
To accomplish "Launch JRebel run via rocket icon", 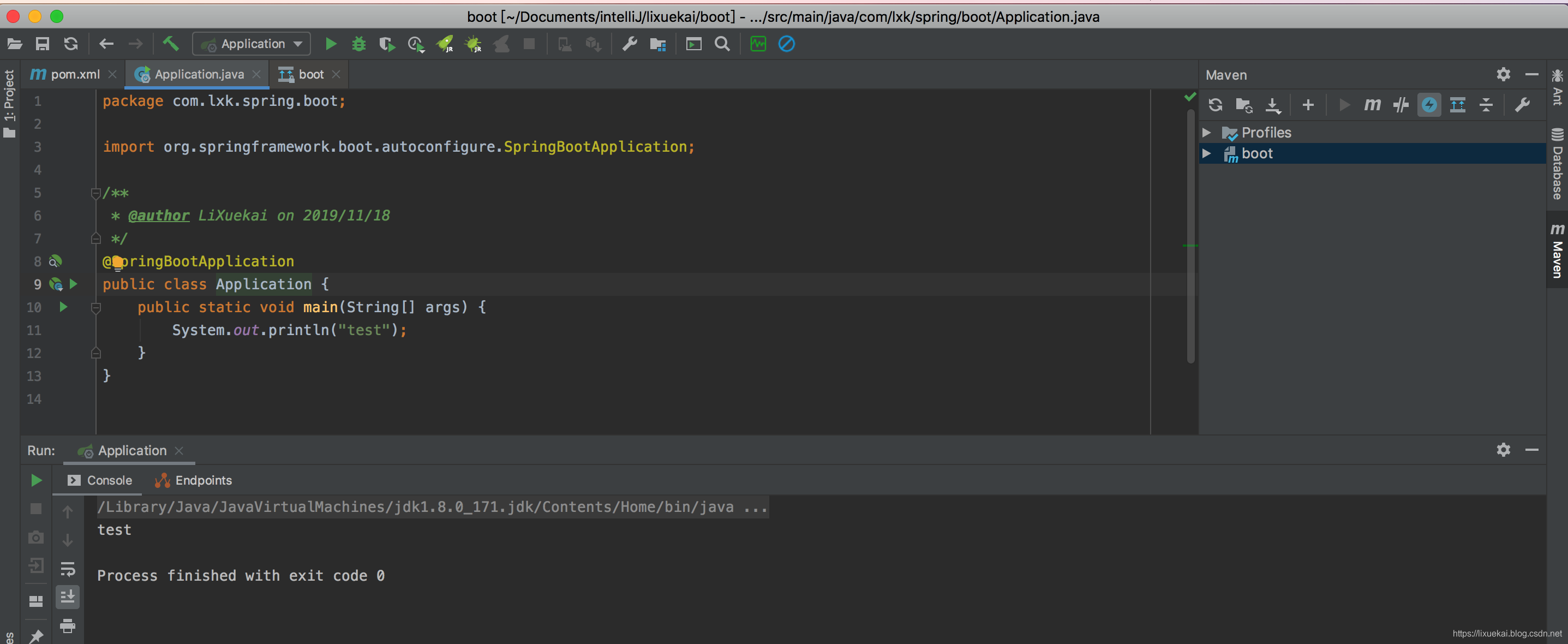I will tap(445, 44).
